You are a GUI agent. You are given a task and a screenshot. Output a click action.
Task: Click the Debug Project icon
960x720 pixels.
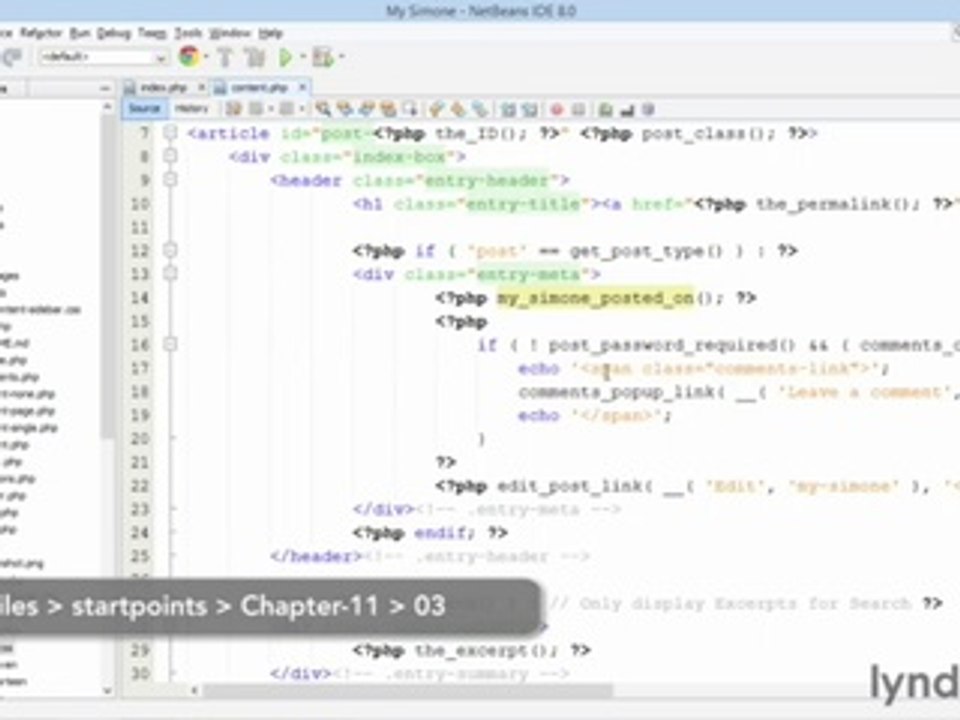(x=323, y=57)
